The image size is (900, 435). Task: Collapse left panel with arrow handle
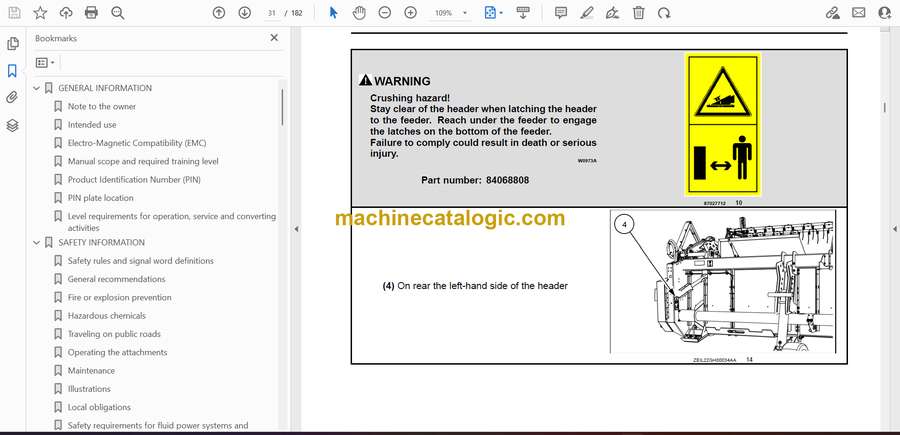(296, 229)
